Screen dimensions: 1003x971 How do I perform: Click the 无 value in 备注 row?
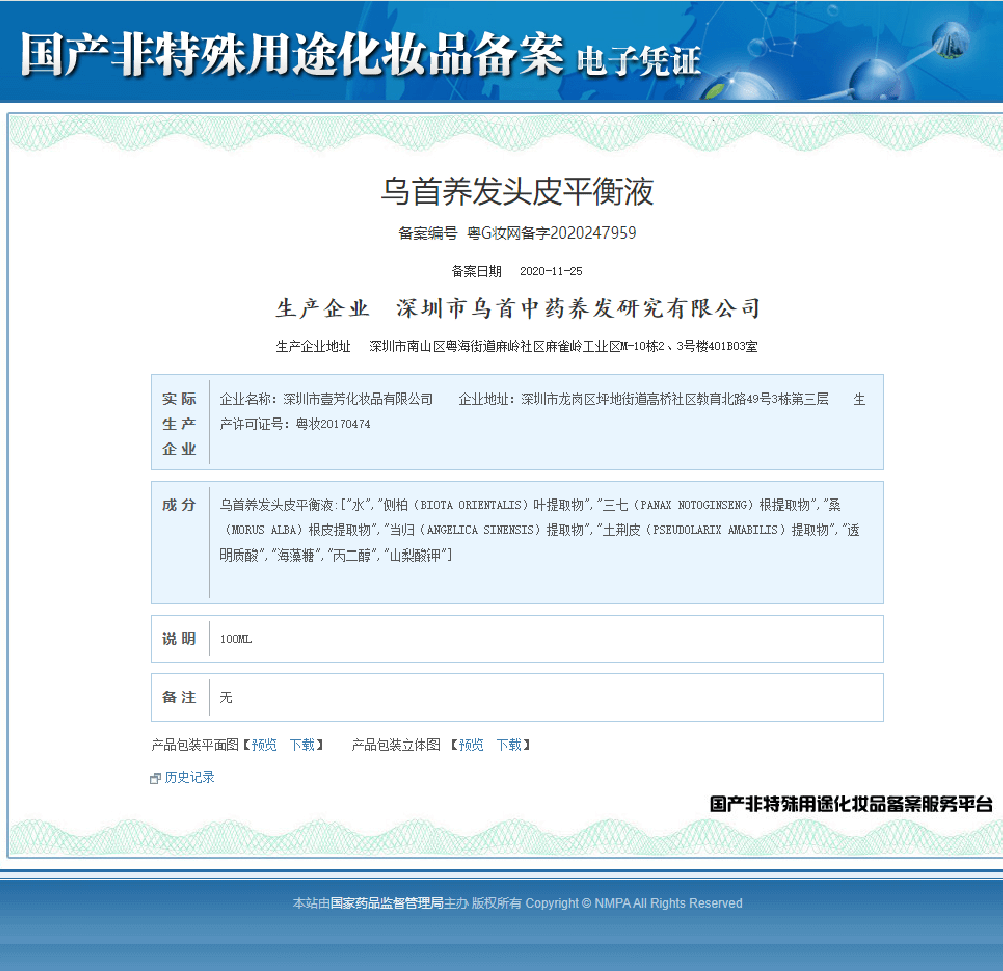pyautogui.click(x=226, y=697)
